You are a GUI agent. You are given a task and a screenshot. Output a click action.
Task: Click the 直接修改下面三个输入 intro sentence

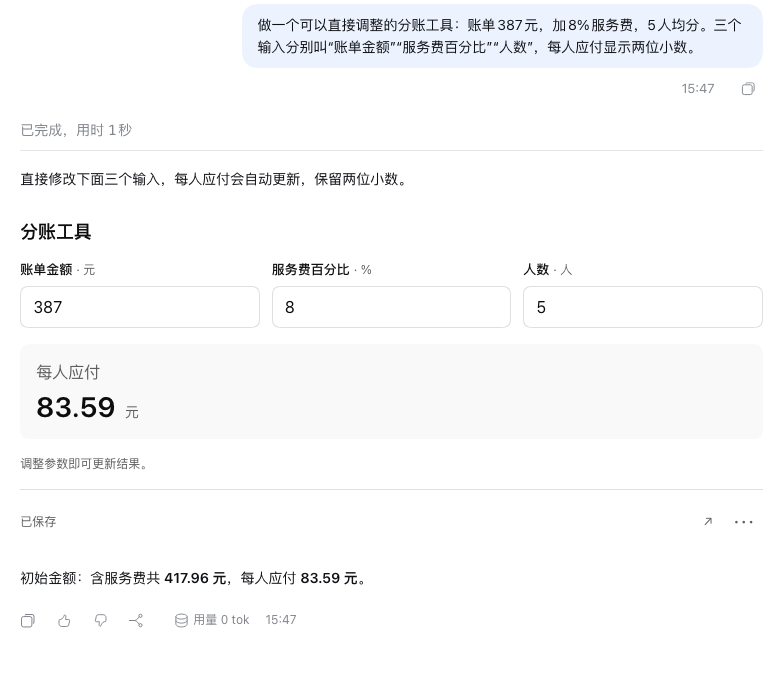(214, 179)
